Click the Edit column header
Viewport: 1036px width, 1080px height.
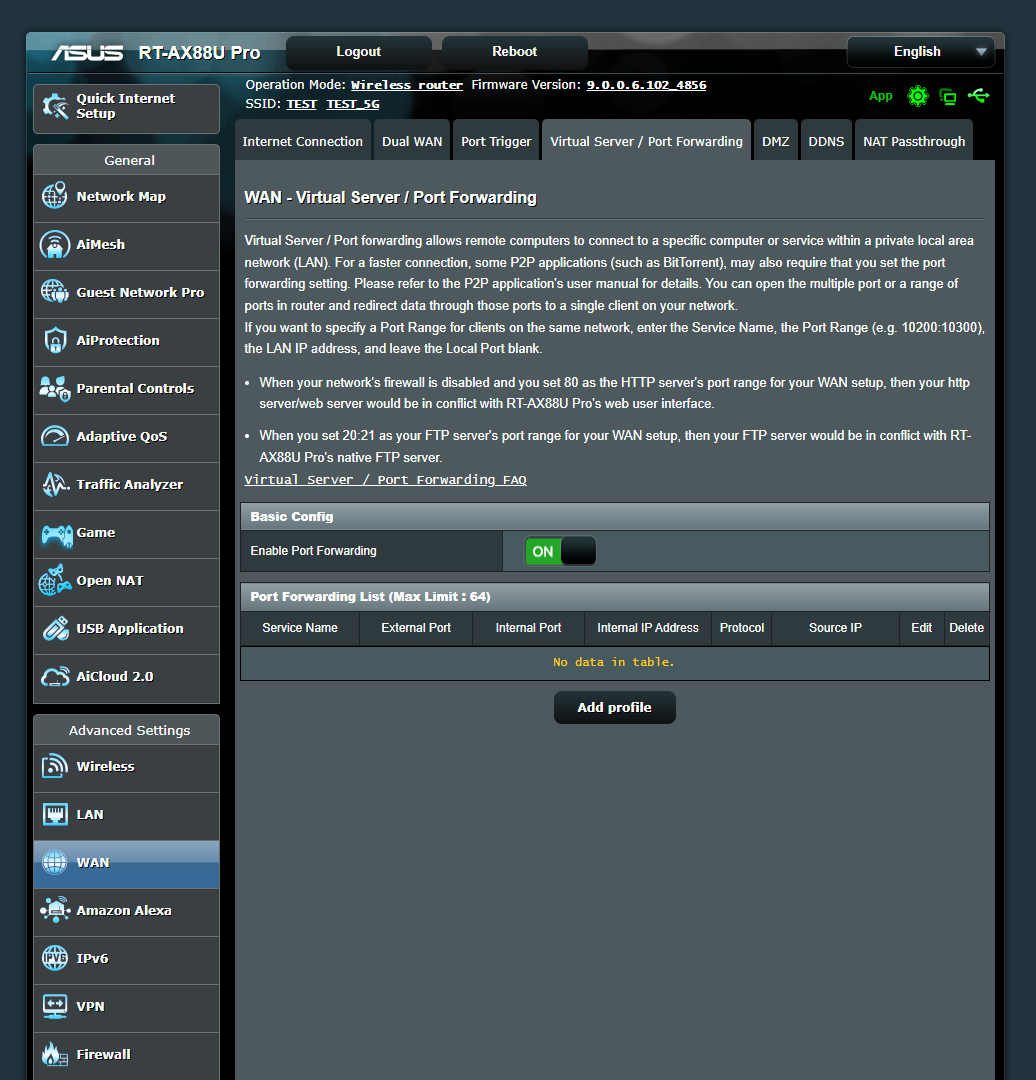click(921, 627)
